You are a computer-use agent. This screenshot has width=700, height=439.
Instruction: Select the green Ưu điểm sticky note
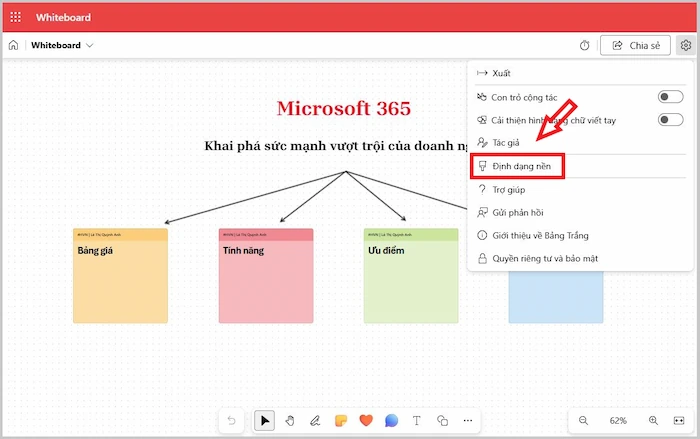click(411, 276)
